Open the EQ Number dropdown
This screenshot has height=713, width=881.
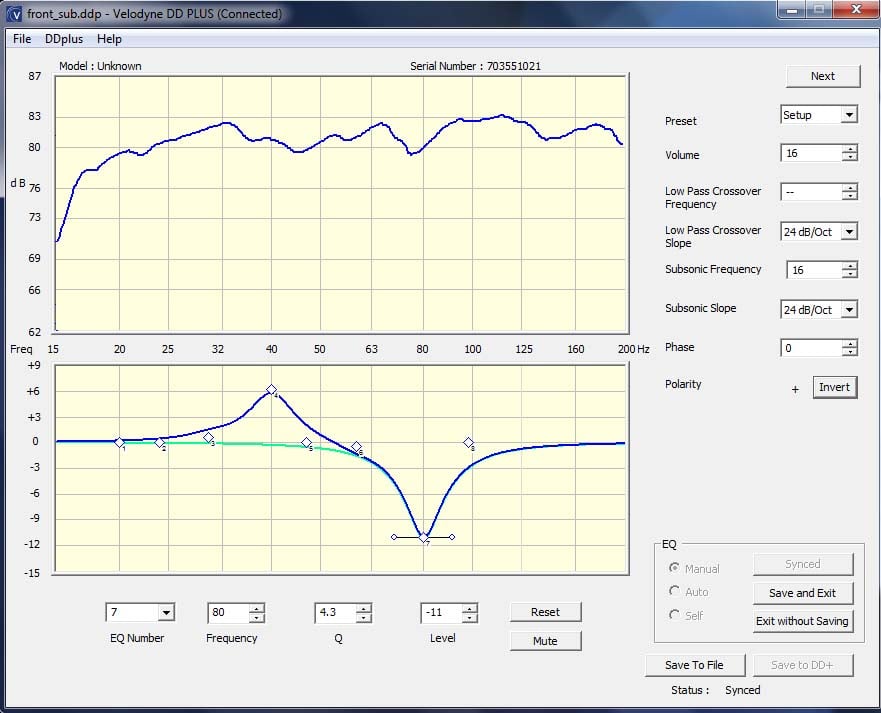click(x=165, y=613)
